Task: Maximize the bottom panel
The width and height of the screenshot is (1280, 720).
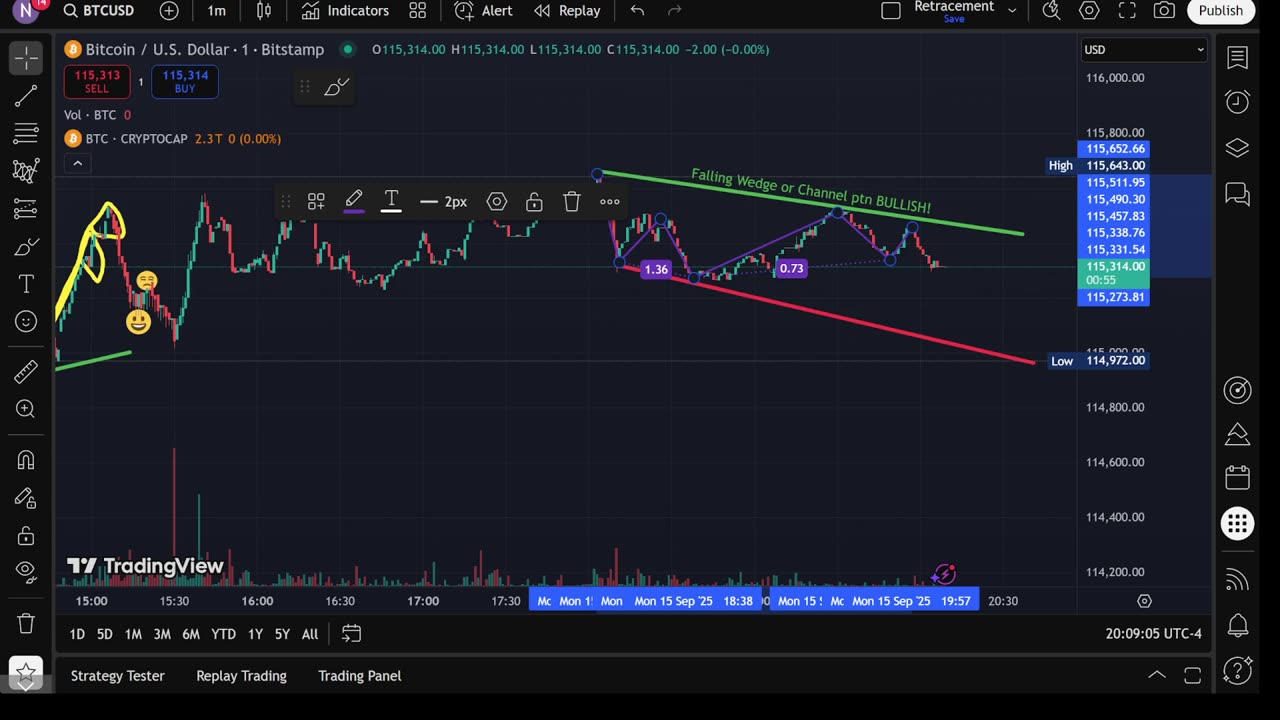Action: [x=1192, y=675]
